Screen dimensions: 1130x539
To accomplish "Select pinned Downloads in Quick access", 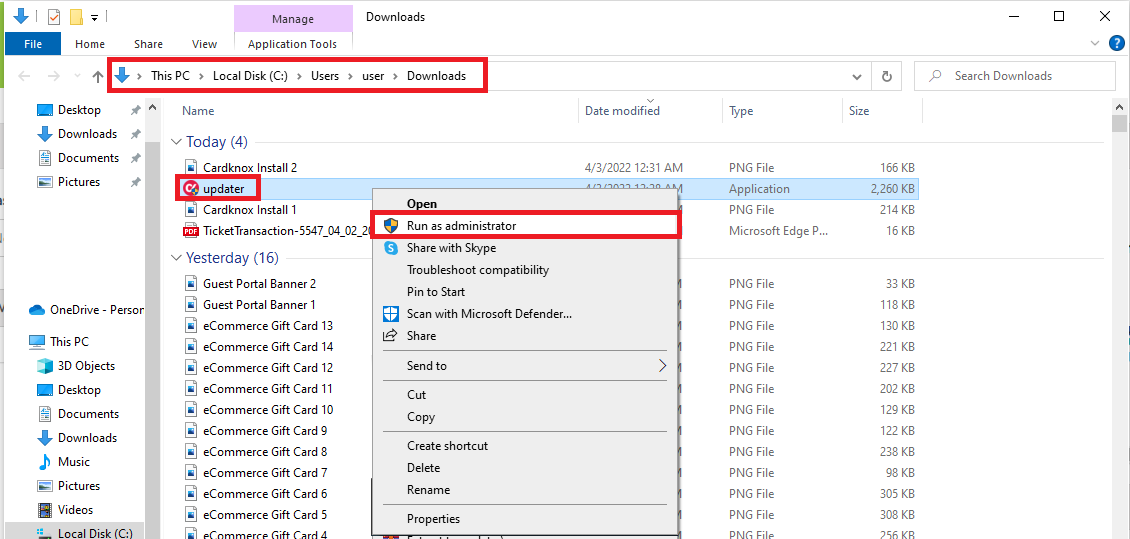I will tap(87, 134).
